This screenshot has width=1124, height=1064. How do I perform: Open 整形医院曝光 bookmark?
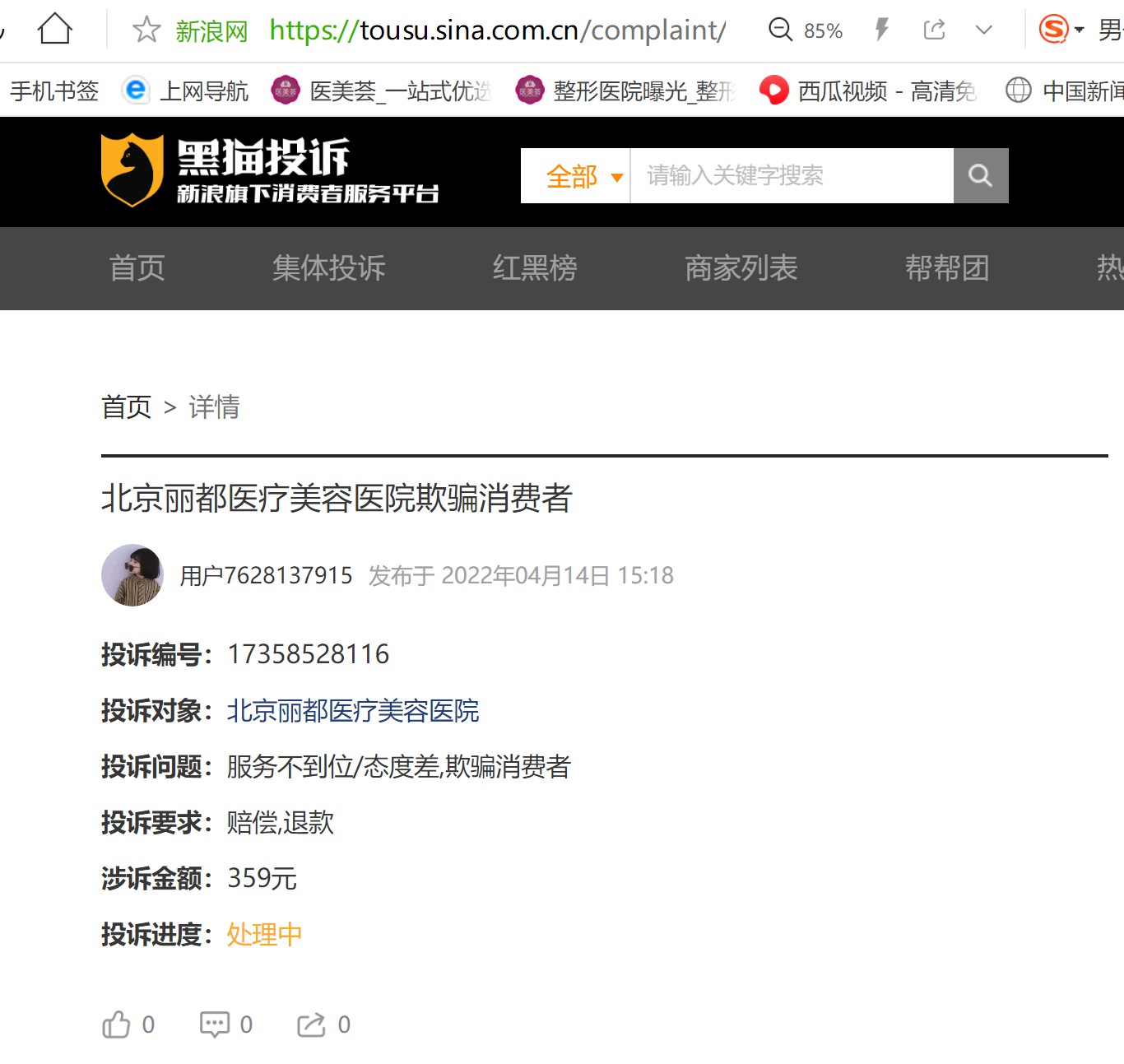click(625, 91)
